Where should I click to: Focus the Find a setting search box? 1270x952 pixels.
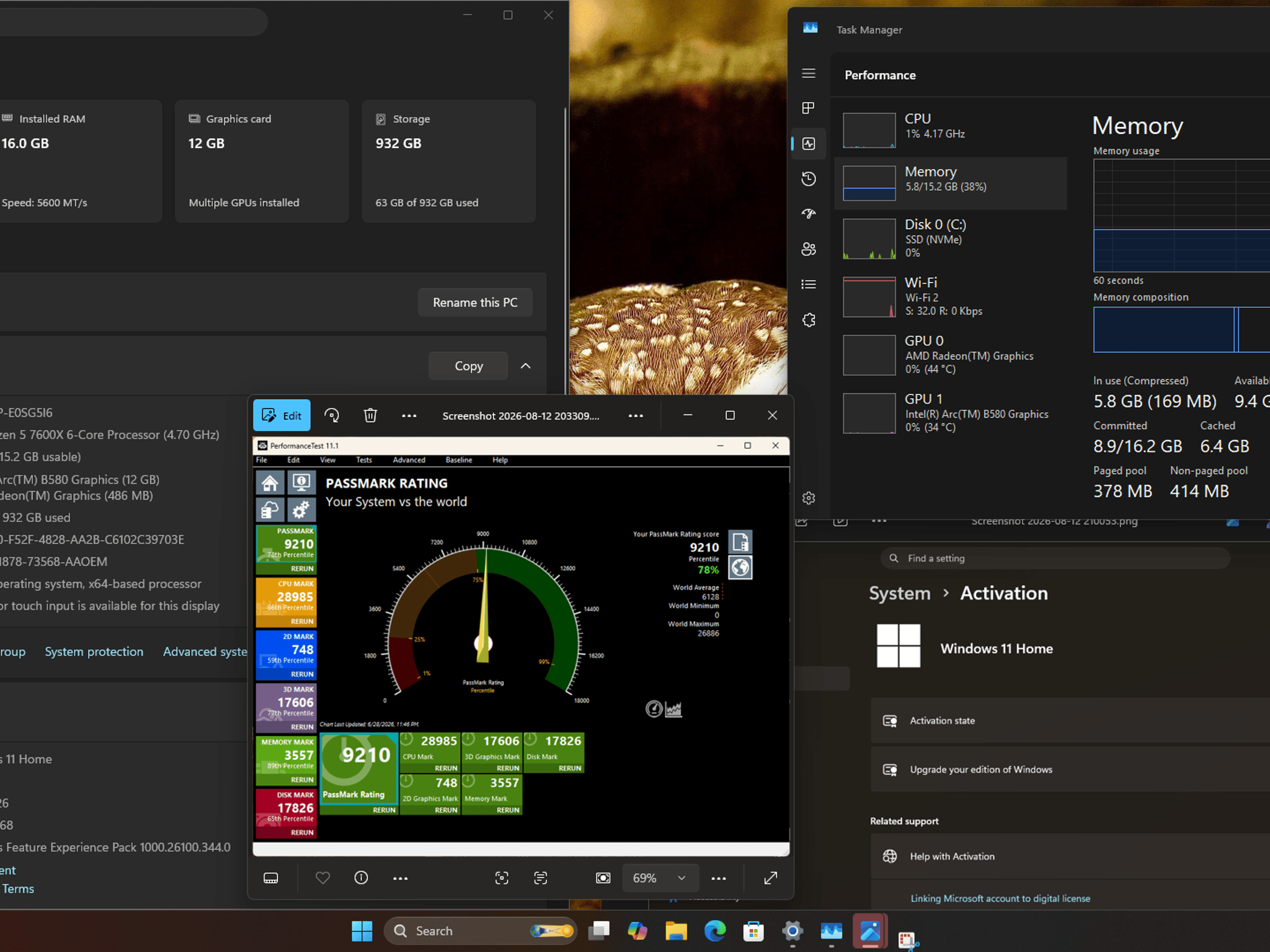click(1055, 558)
